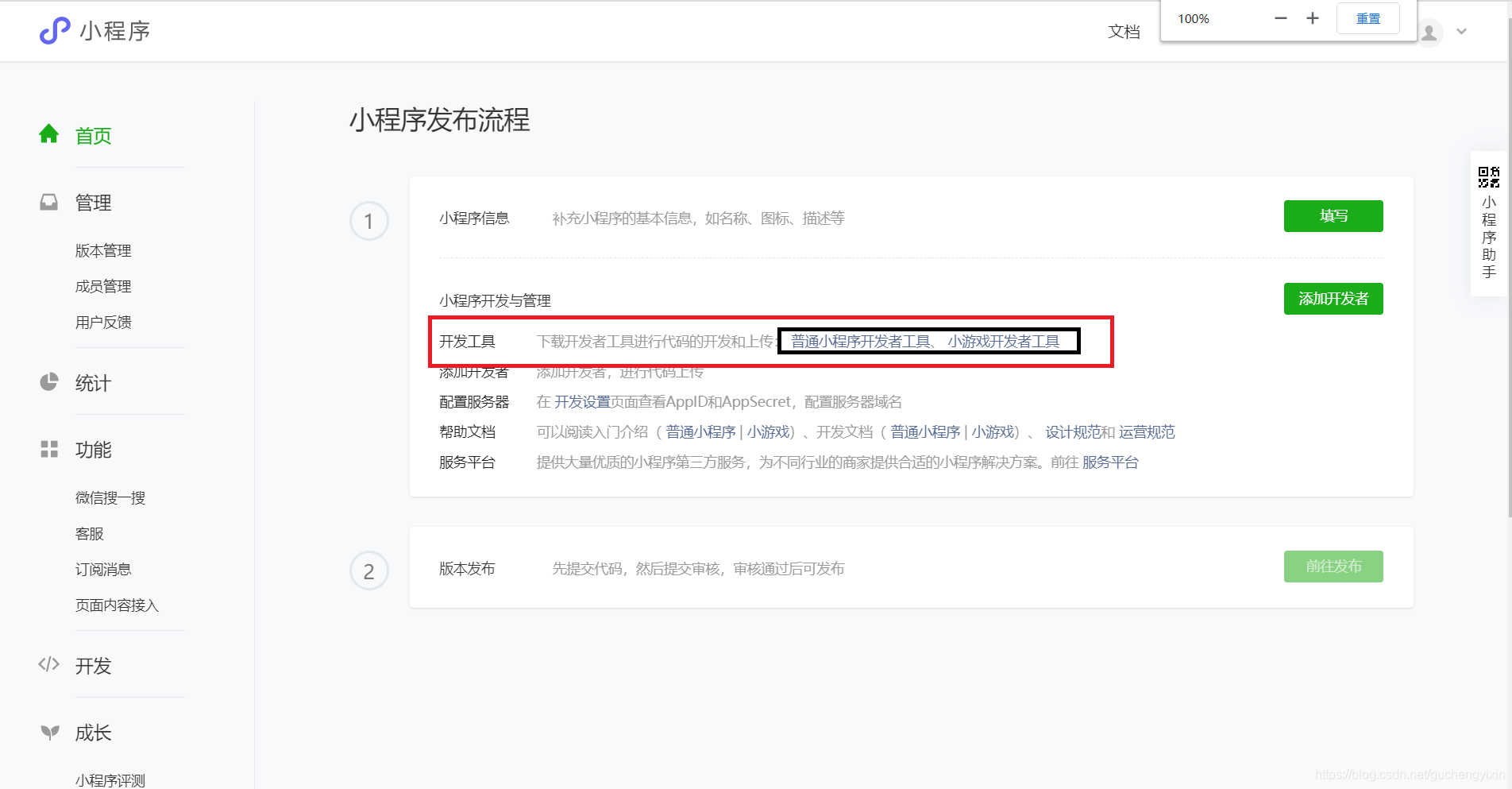The image size is (1512, 789).
Task: Click the 小程序信息 label
Action: coord(474,219)
